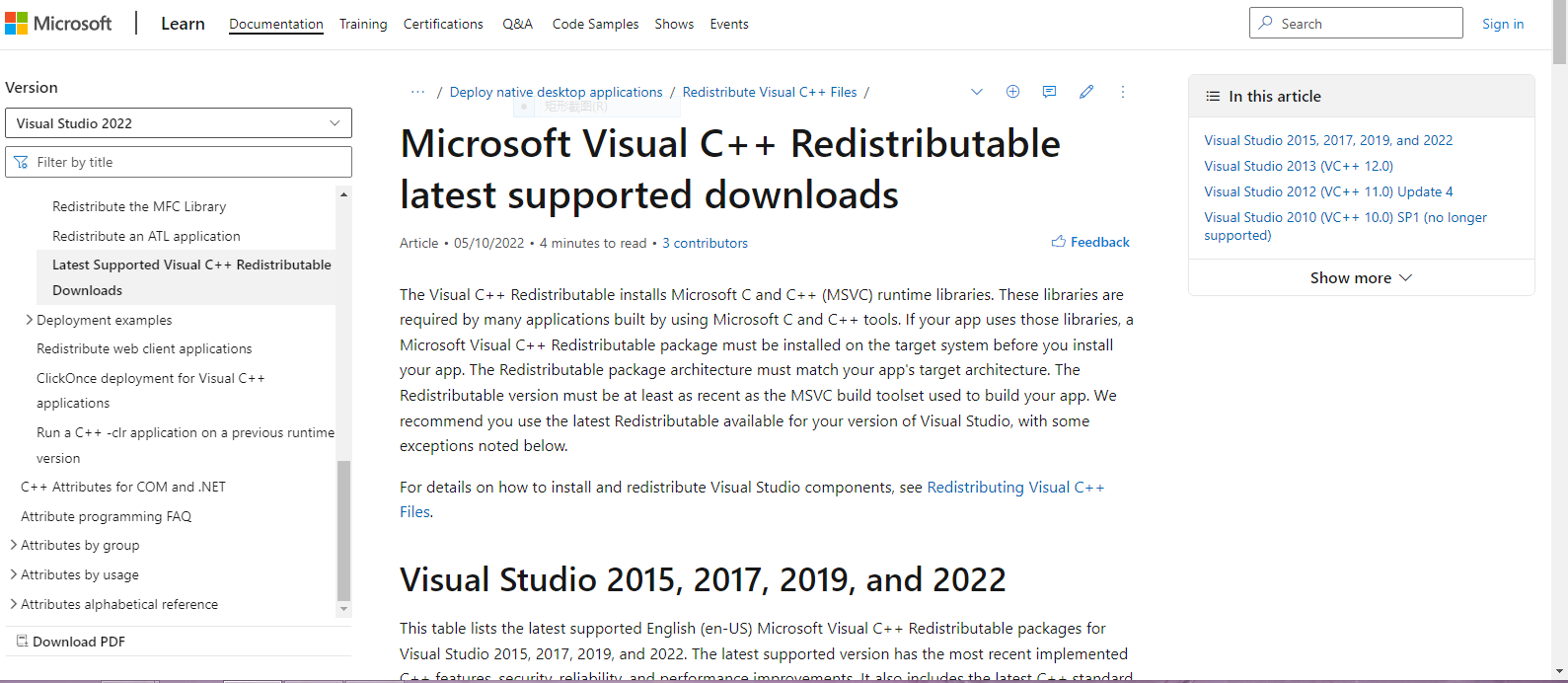Open the Documentation tab
The height and width of the screenshot is (683, 1568).
point(276,24)
